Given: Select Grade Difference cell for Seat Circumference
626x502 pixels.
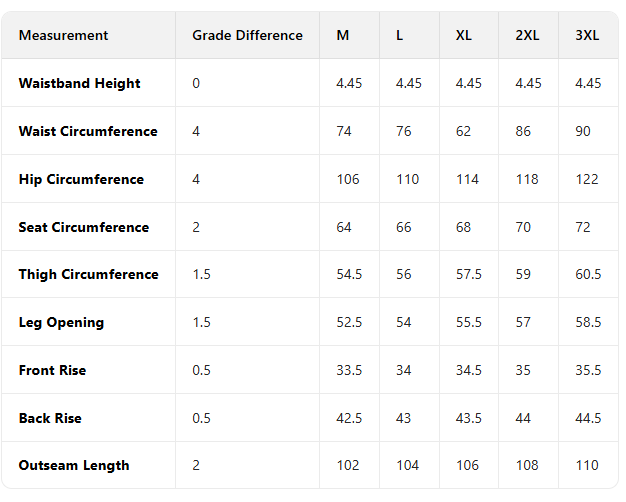Looking at the screenshot, I should [196, 227].
